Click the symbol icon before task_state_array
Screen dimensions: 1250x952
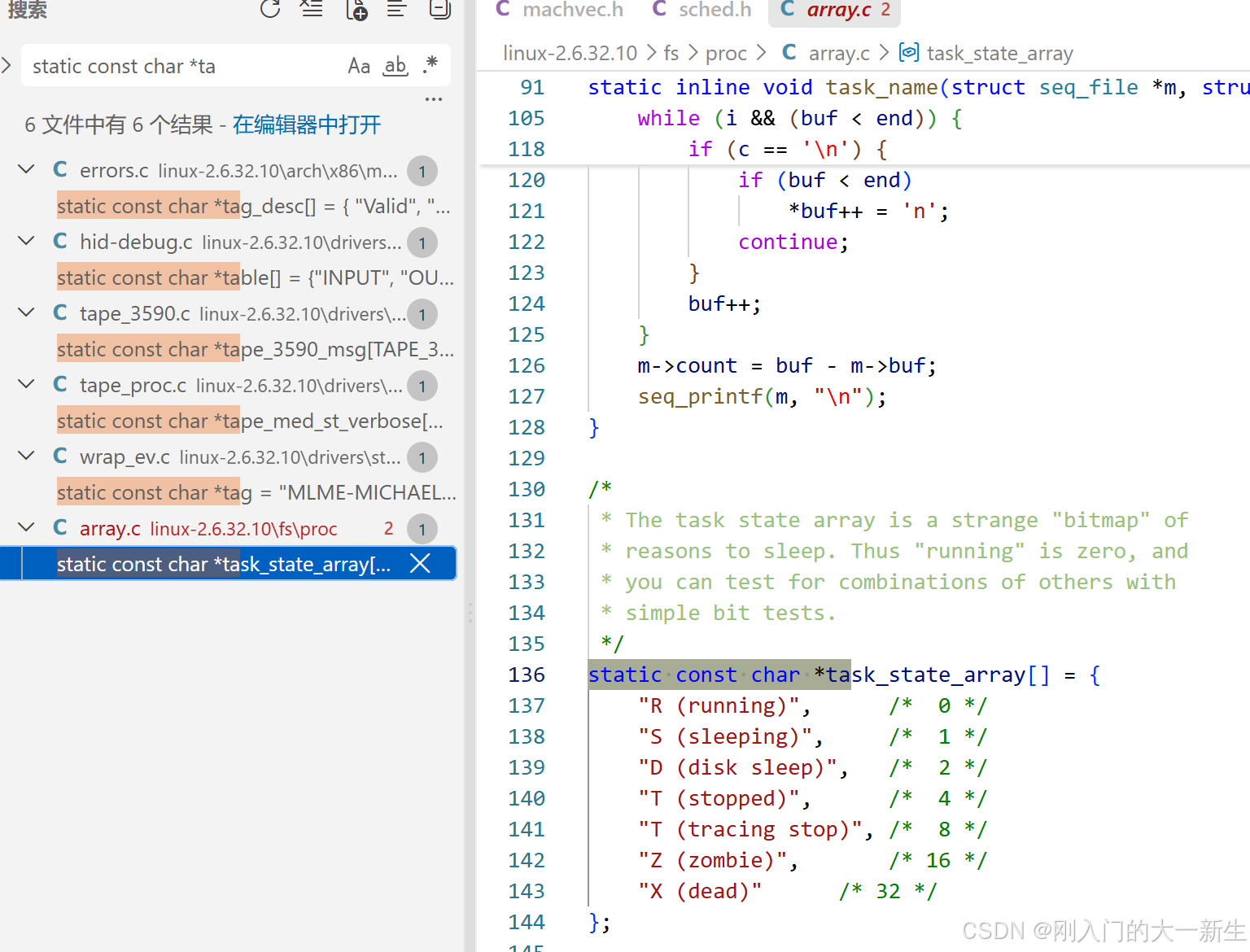pyautogui.click(x=909, y=53)
